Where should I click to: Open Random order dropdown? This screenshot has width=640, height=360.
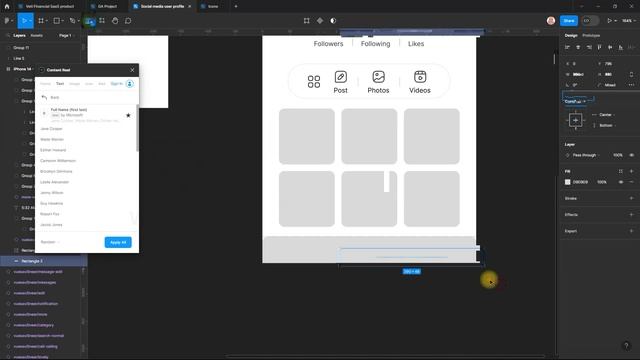point(50,242)
